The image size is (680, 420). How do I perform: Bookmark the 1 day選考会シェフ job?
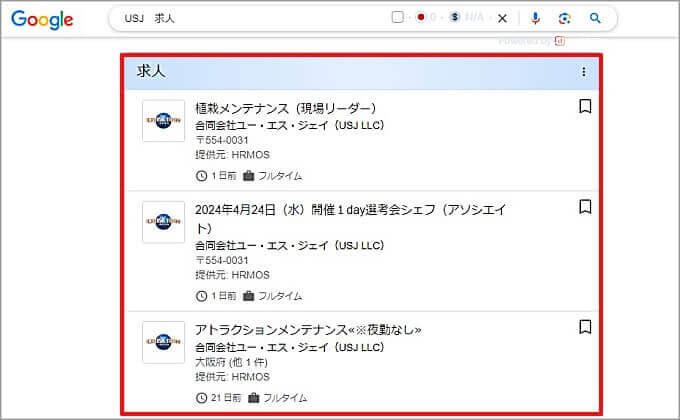coord(585,207)
